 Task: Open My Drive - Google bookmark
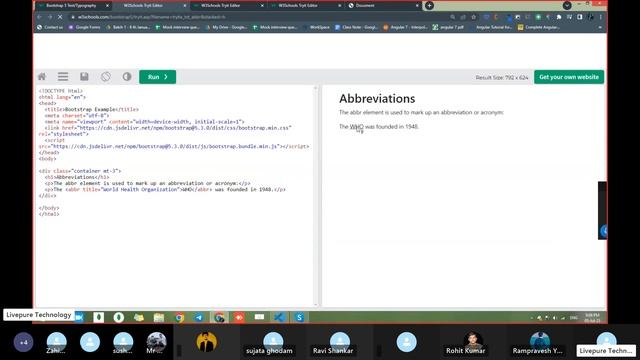227,27
